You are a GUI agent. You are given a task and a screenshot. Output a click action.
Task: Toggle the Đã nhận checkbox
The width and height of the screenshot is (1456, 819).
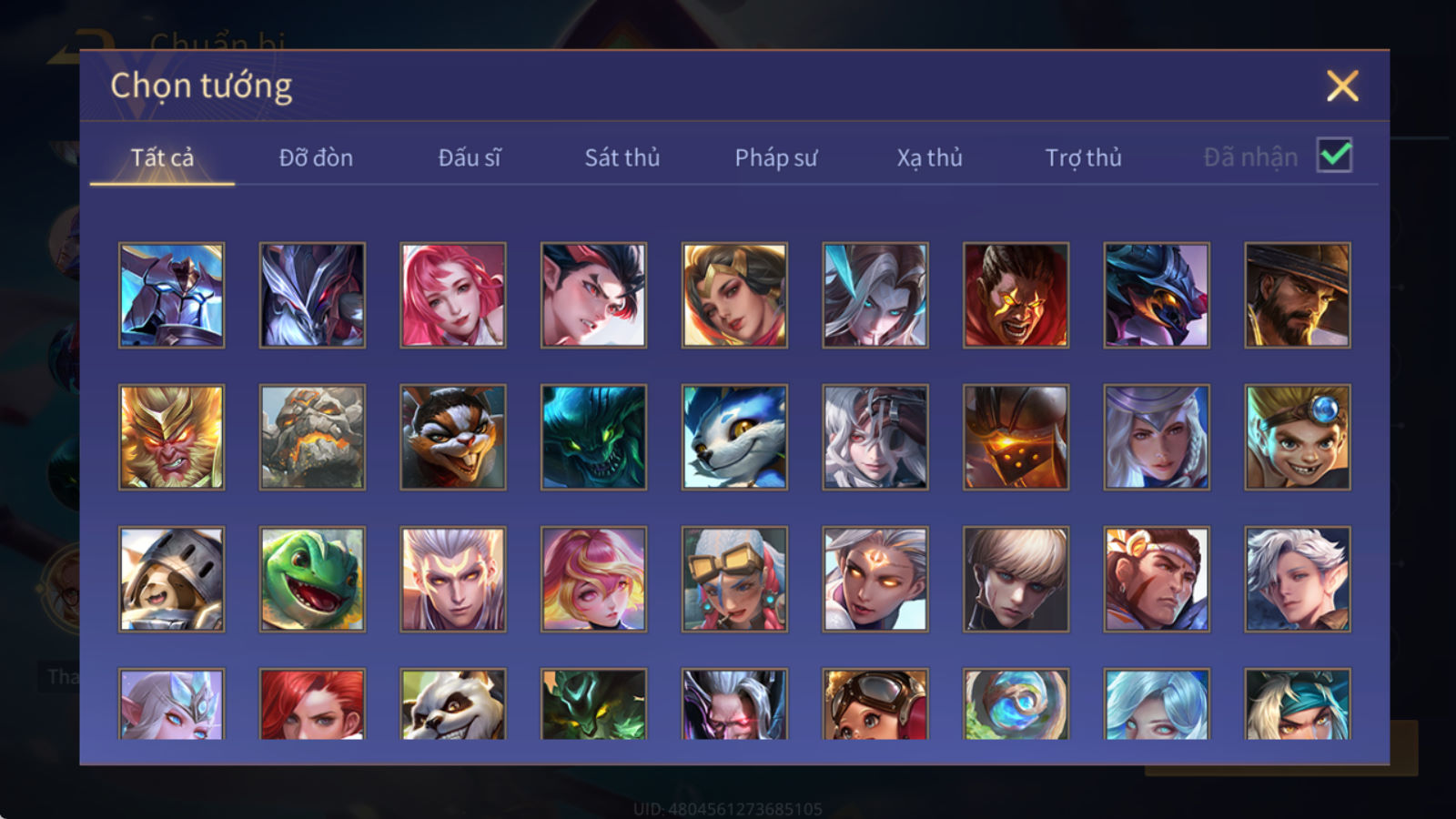tap(1334, 156)
